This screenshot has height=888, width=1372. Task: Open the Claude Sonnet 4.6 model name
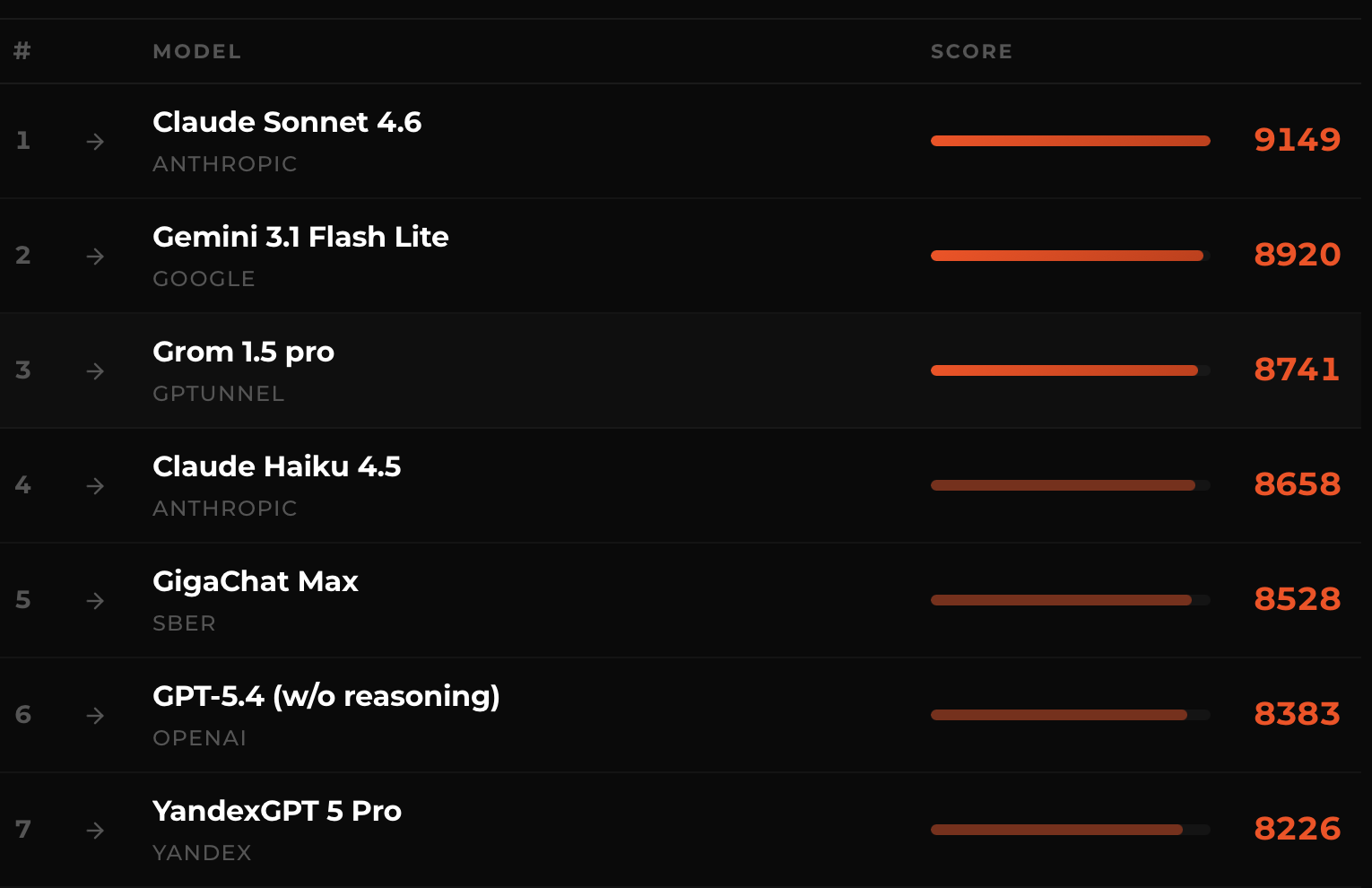point(287,122)
